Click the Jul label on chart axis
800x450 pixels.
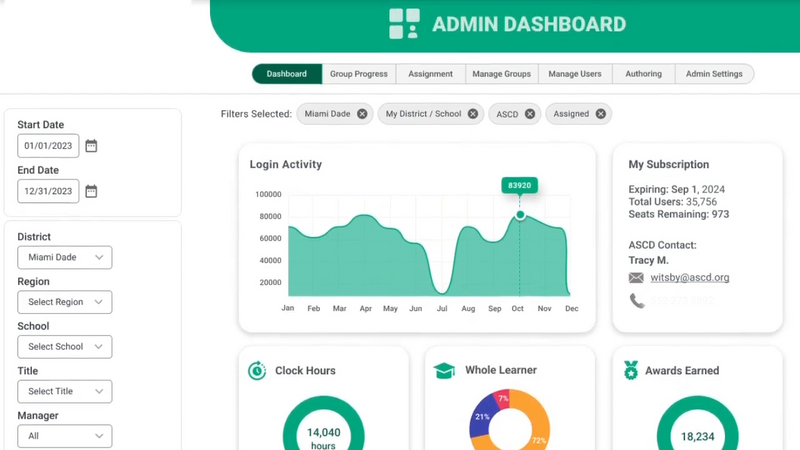[x=442, y=309]
